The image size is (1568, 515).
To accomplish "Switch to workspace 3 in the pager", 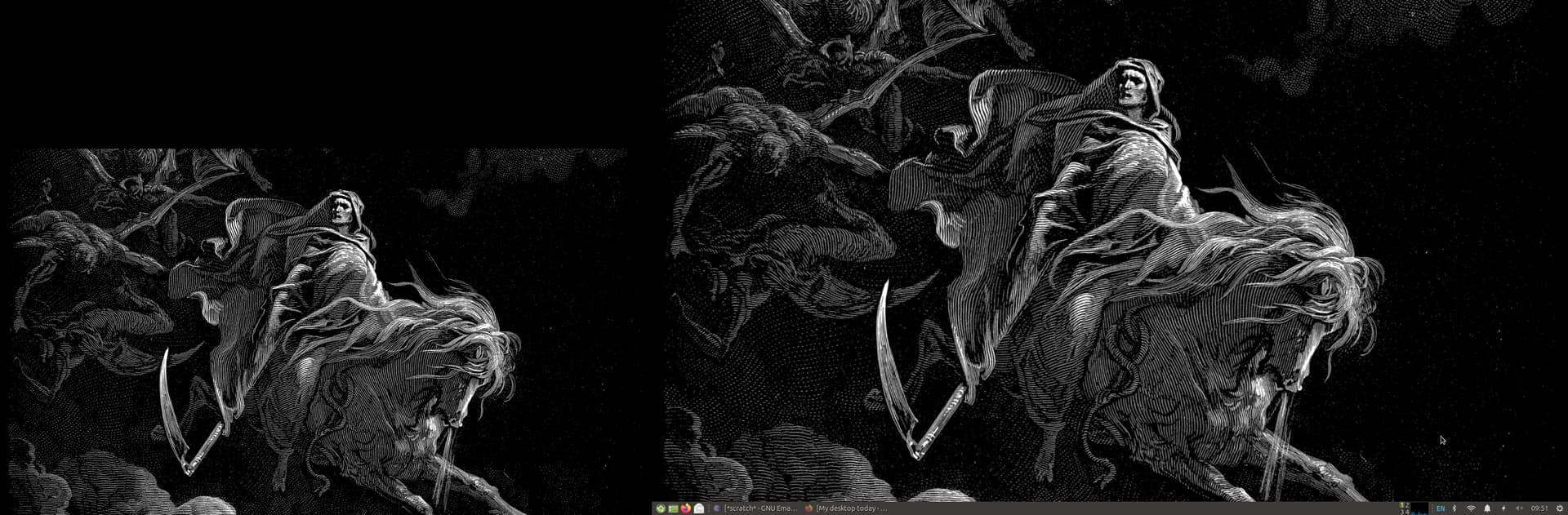I will point(1401,512).
